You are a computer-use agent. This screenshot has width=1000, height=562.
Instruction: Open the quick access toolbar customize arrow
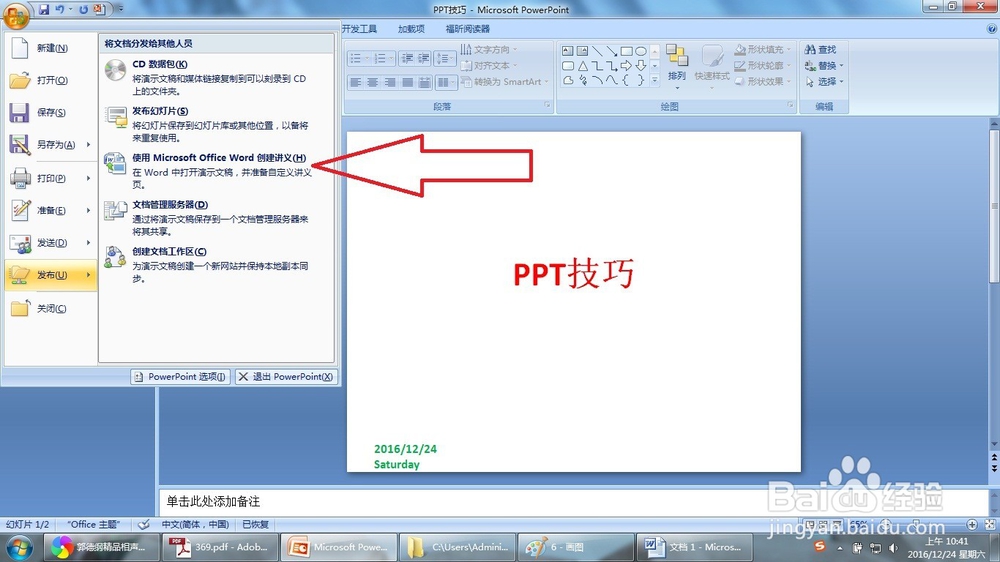click(121, 10)
